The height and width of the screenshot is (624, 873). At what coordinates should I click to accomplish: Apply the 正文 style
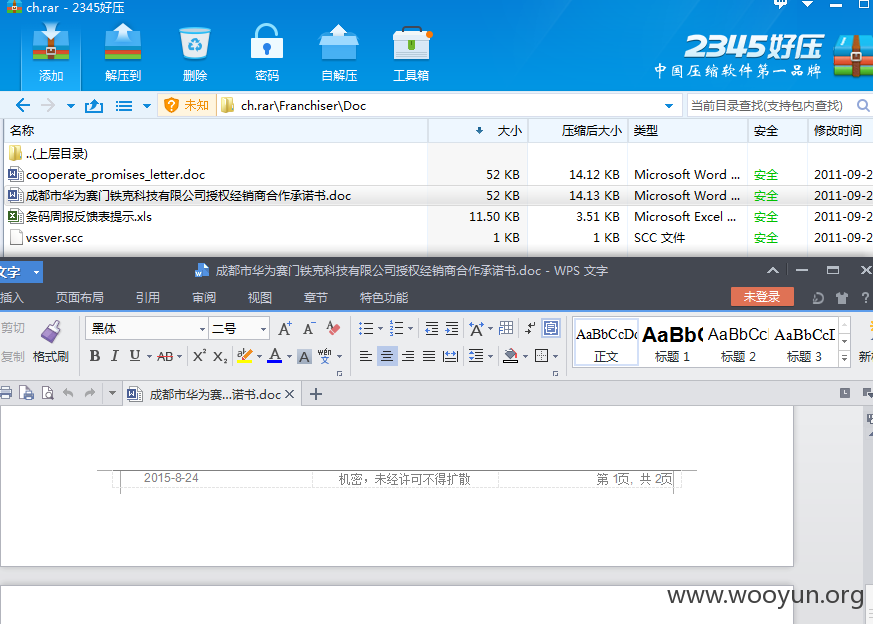[x=606, y=342]
